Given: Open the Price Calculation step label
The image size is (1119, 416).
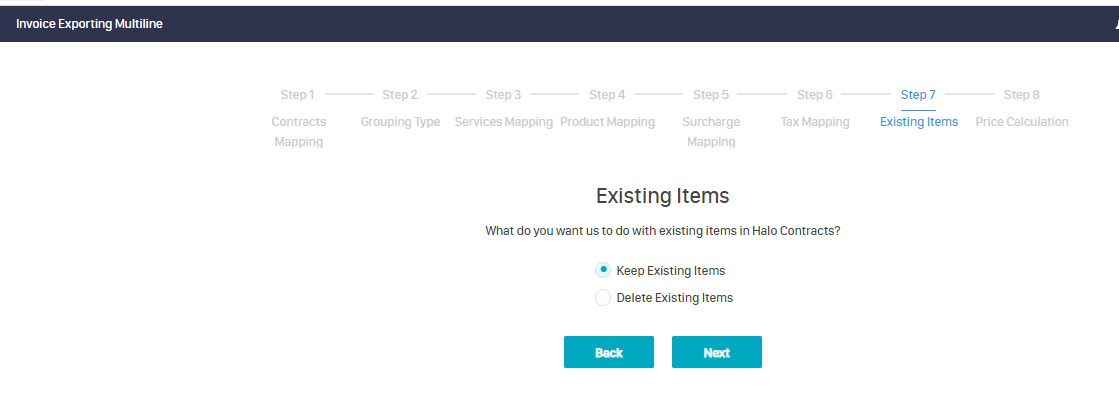Looking at the screenshot, I should (x=1022, y=122).
